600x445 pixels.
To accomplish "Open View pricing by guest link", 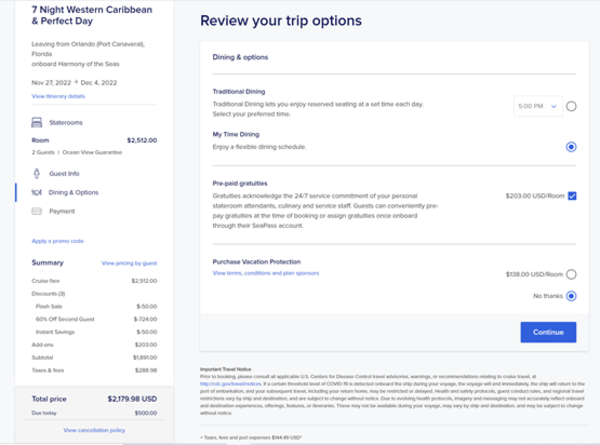I will [129, 262].
